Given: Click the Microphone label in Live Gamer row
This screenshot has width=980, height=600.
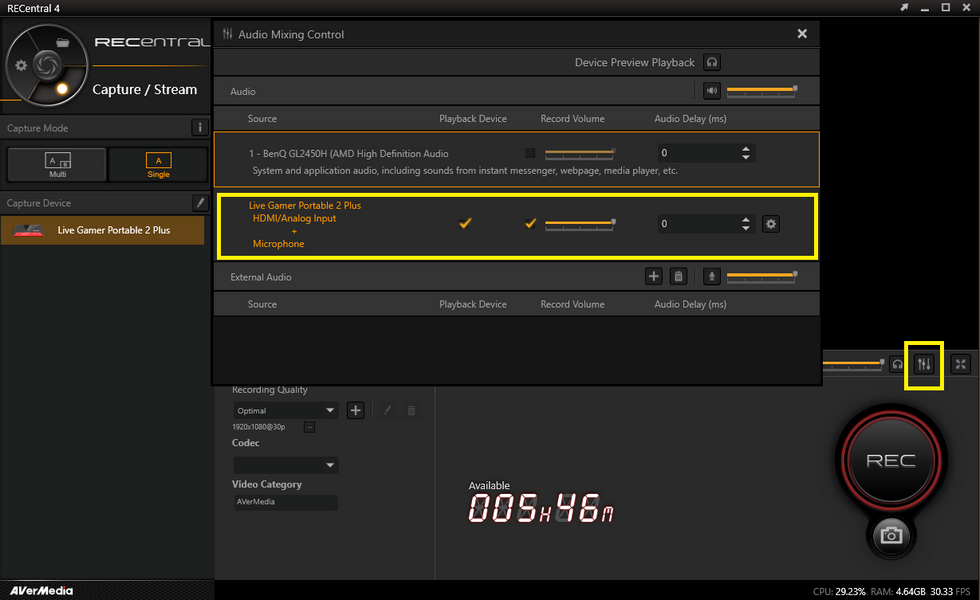Looking at the screenshot, I should click(278, 244).
